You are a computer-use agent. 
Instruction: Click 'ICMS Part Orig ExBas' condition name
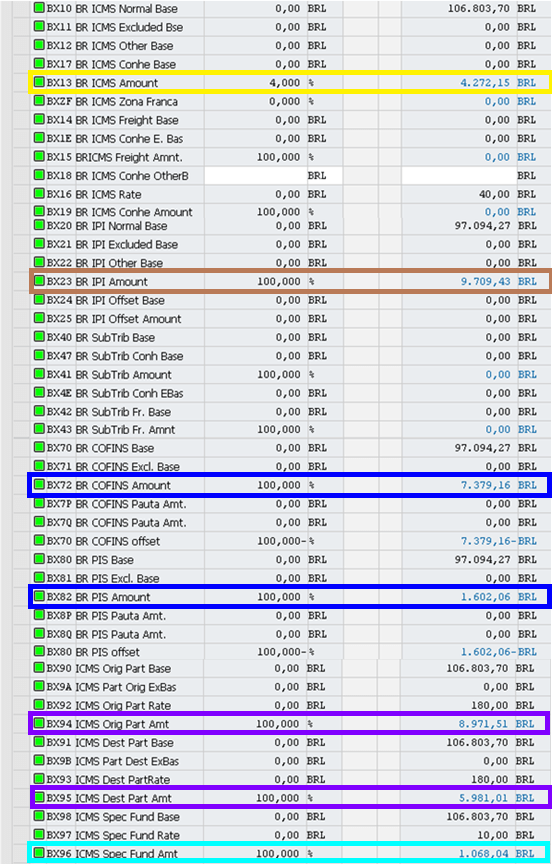(126, 687)
